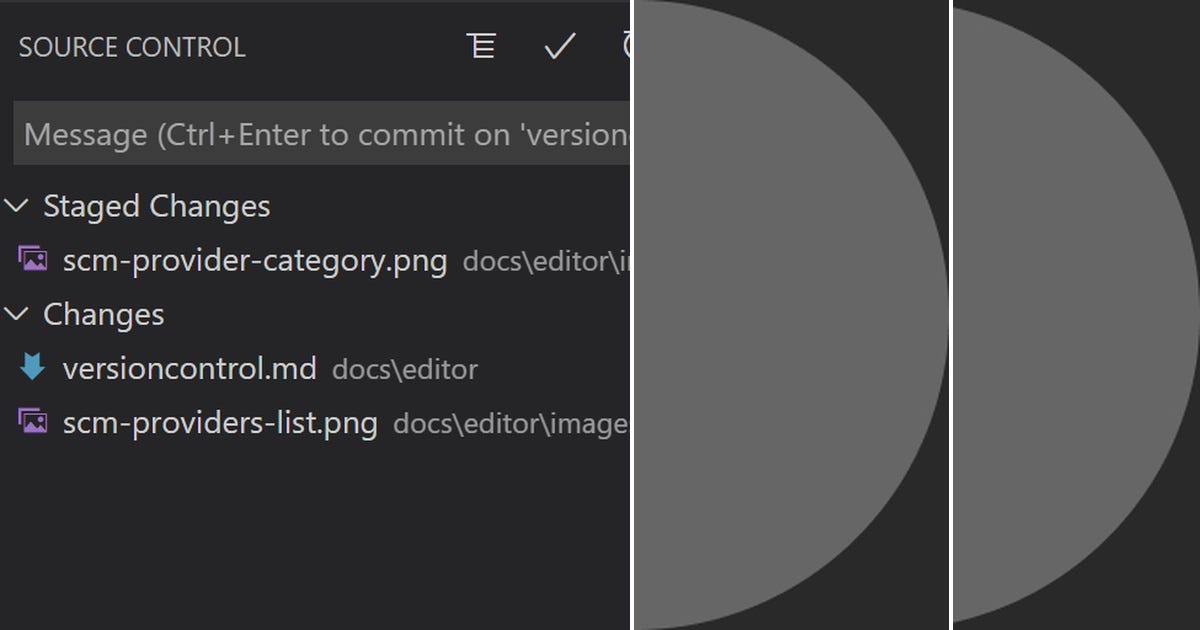
Task: Commit staged changes with the checkmark icon
Action: coord(559,46)
